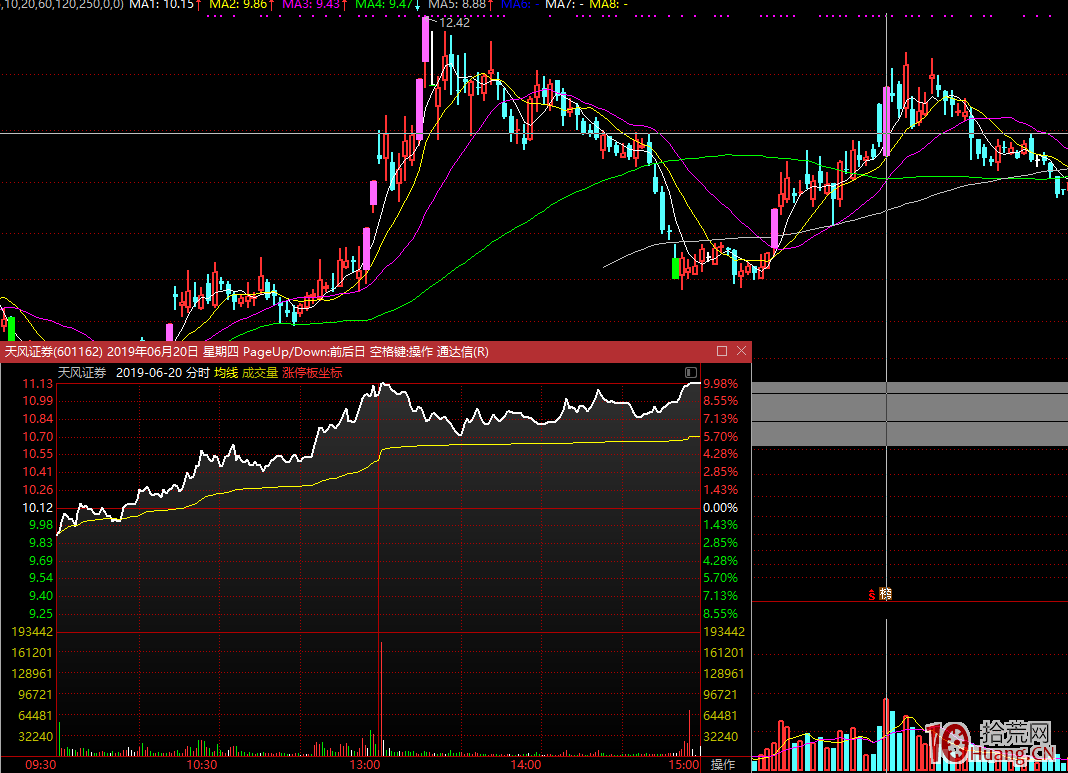Click the red S marker icon
The width and height of the screenshot is (1068, 773).
(x=872, y=595)
